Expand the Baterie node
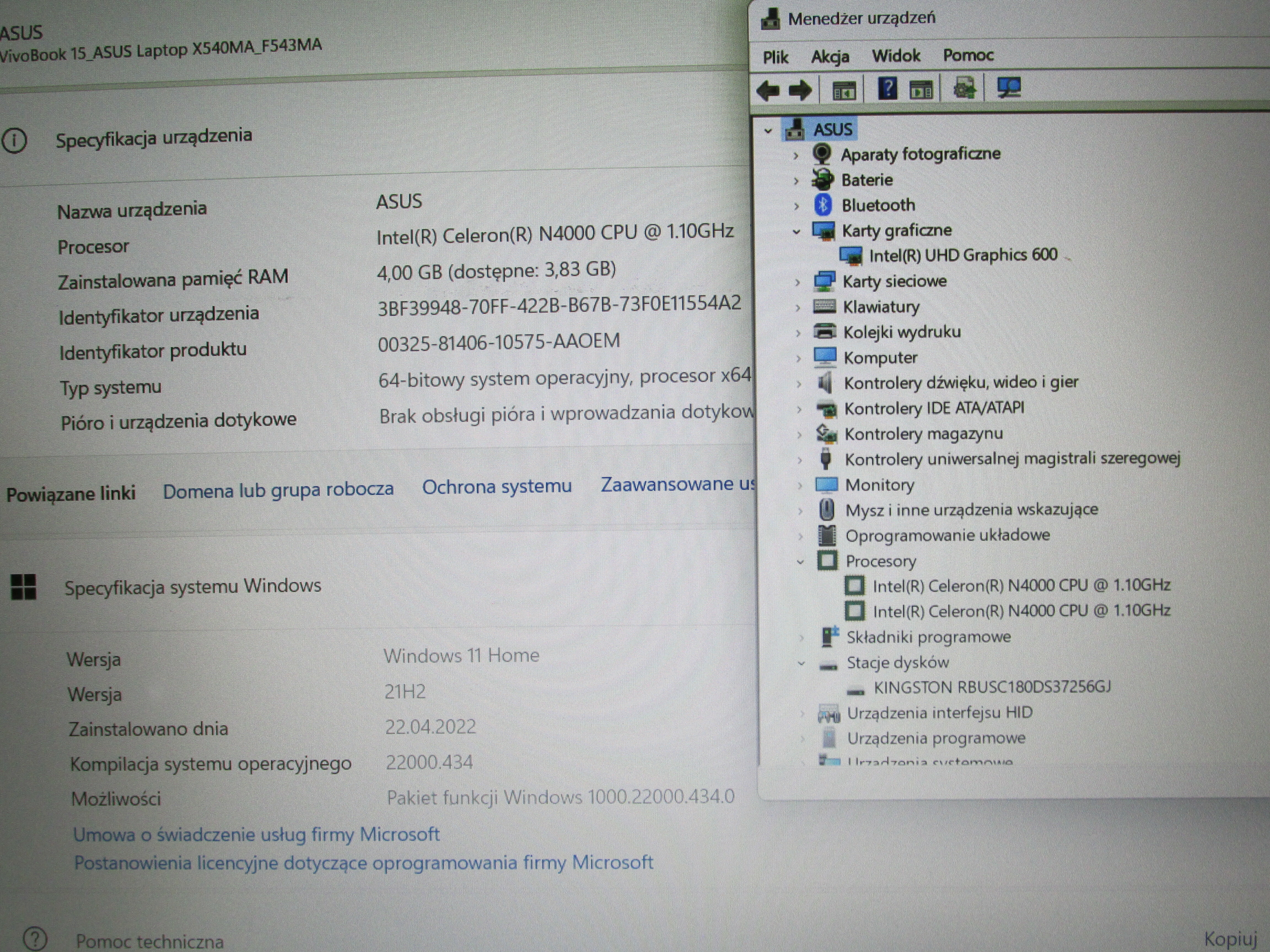 tap(796, 181)
